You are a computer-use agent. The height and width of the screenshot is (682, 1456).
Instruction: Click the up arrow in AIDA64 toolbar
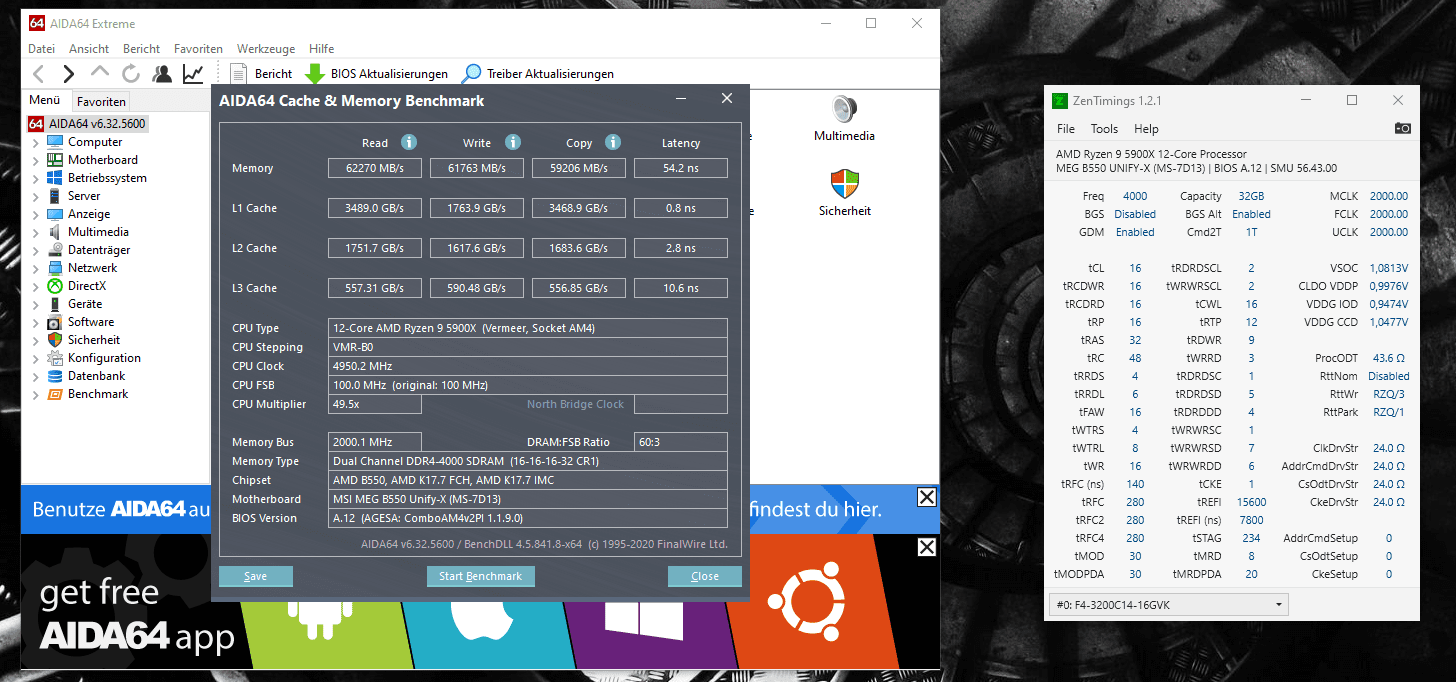pyautogui.click(x=99, y=73)
